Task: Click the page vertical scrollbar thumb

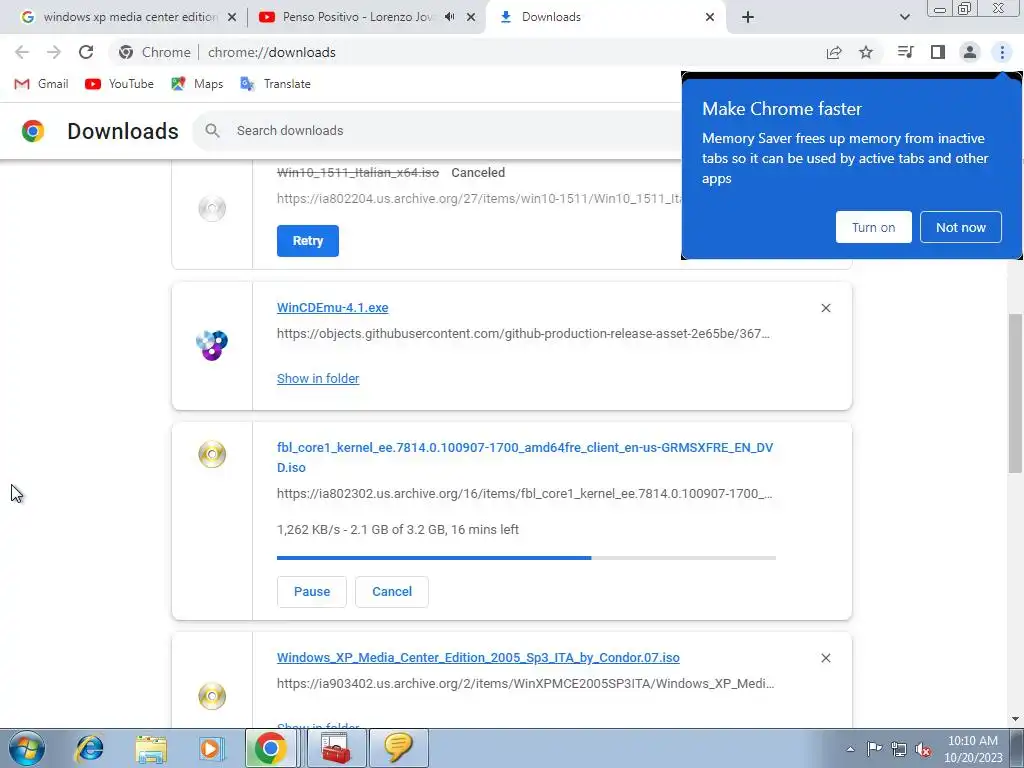Action: coord(1014,393)
